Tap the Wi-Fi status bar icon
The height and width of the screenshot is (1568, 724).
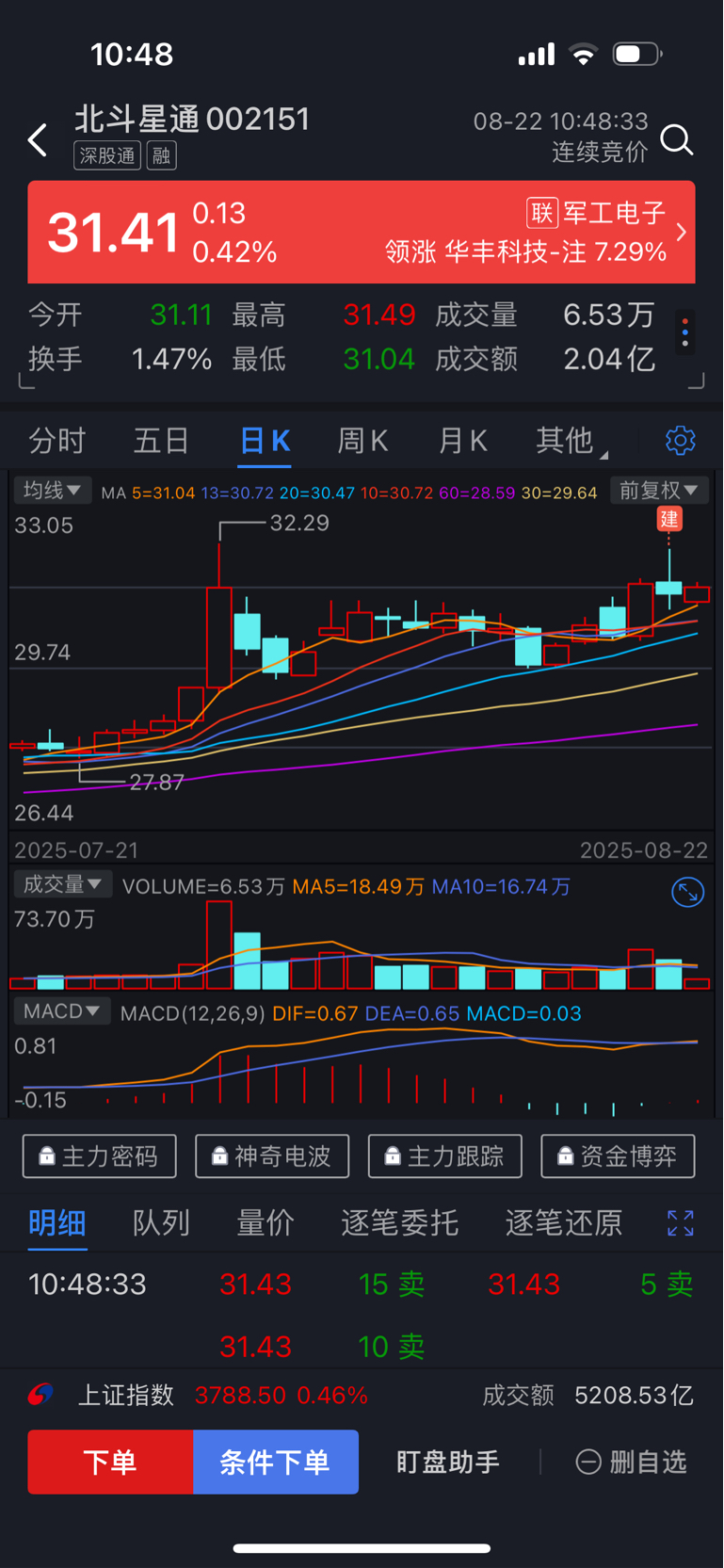[x=584, y=55]
